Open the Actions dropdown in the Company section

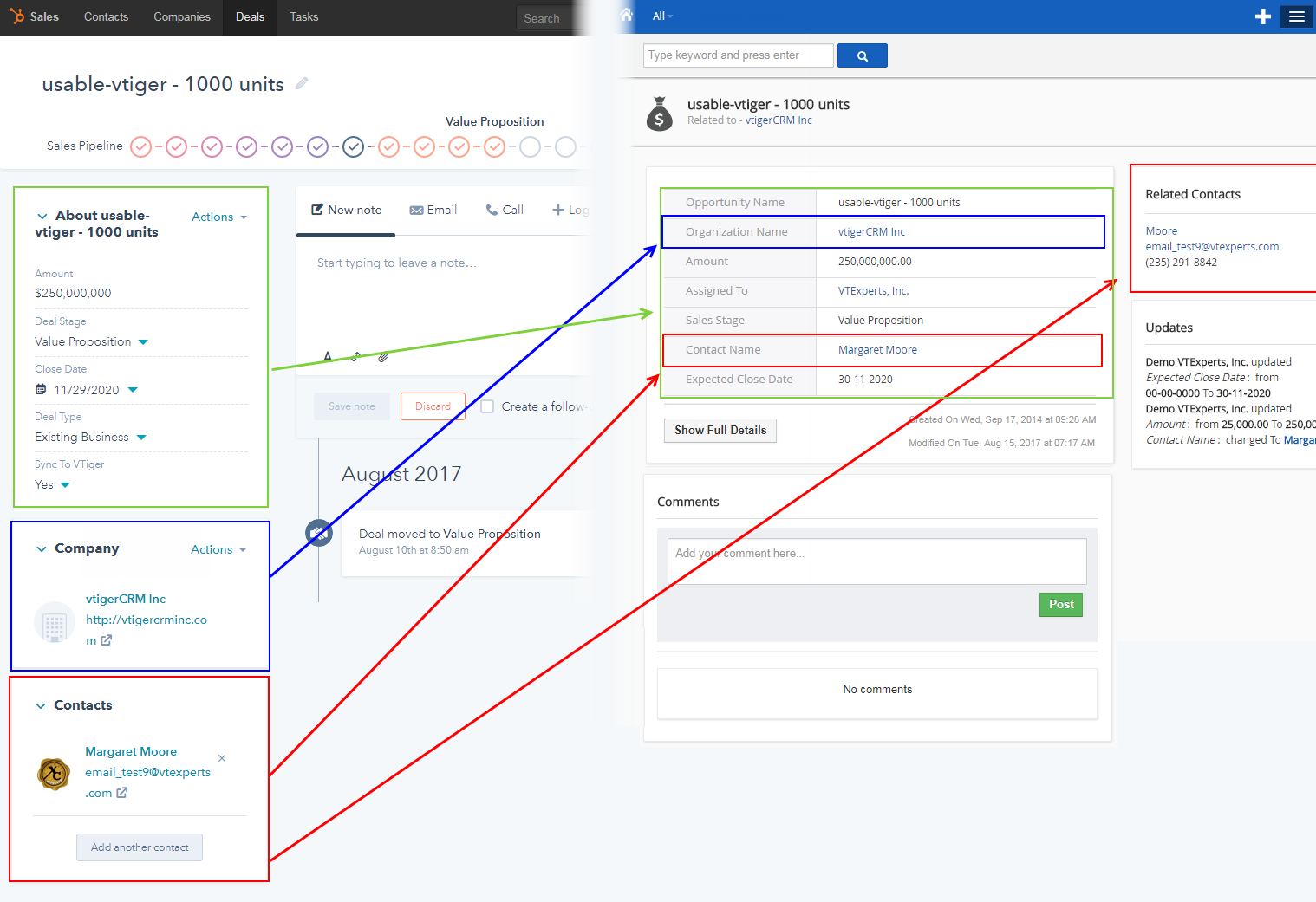coord(218,549)
